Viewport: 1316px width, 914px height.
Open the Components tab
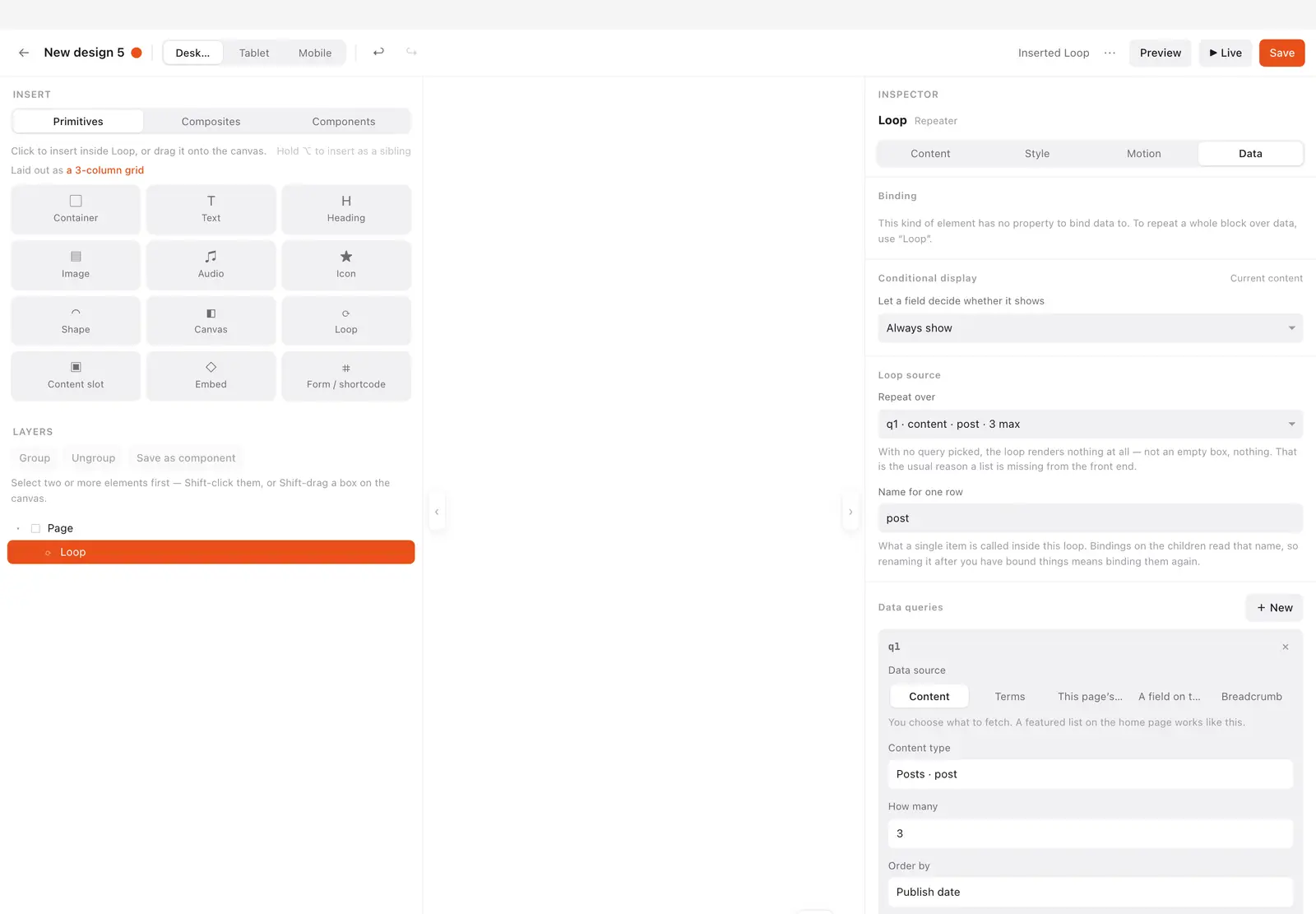(344, 122)
